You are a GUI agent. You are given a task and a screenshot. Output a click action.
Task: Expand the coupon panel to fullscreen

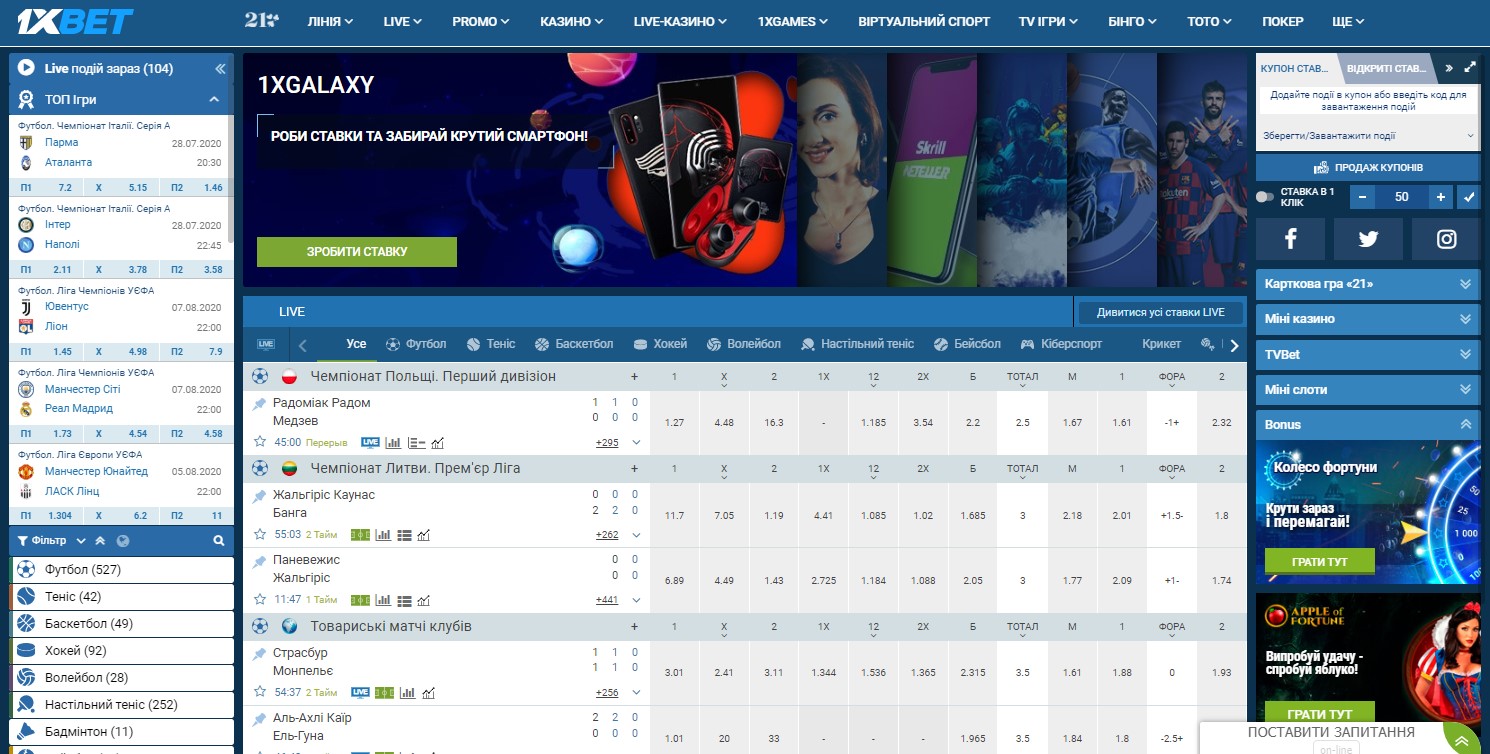1469,68
